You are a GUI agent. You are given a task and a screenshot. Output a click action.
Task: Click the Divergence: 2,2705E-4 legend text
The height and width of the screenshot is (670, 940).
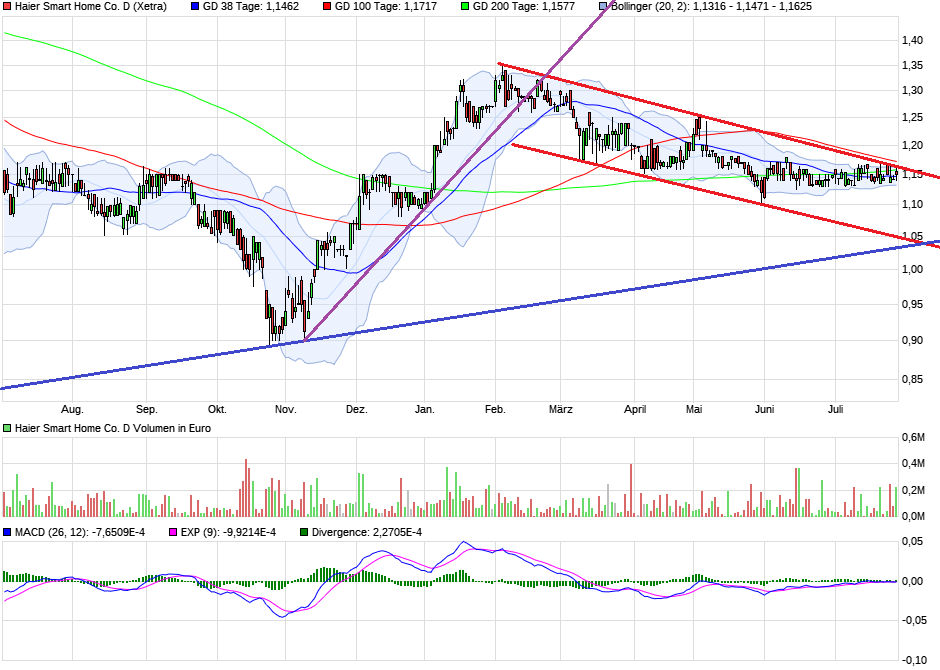point(367,531)
